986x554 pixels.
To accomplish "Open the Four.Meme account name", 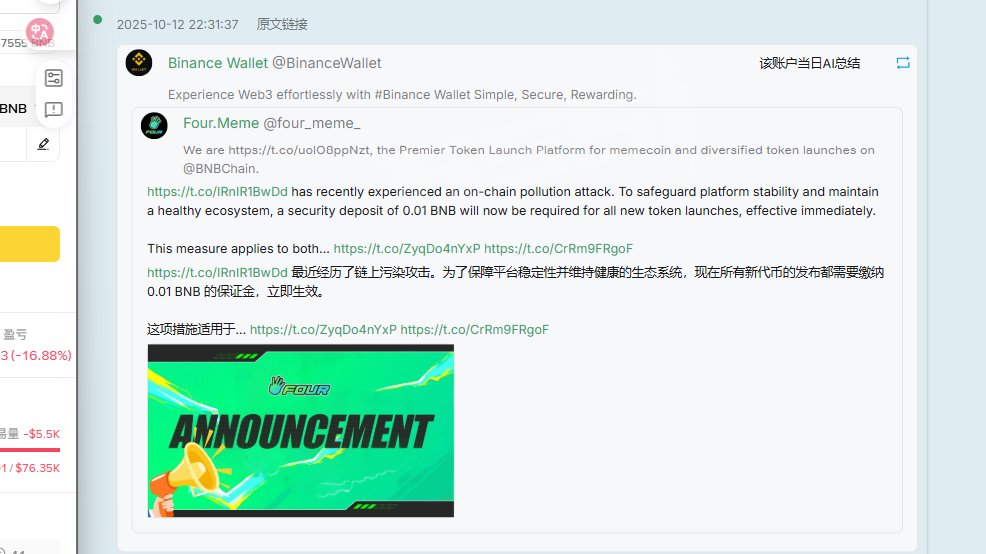I will point(221,123).
